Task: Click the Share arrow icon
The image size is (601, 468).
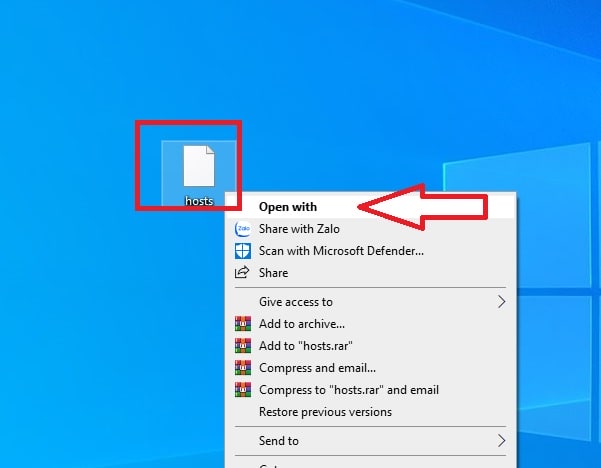Action: (242, 273)
